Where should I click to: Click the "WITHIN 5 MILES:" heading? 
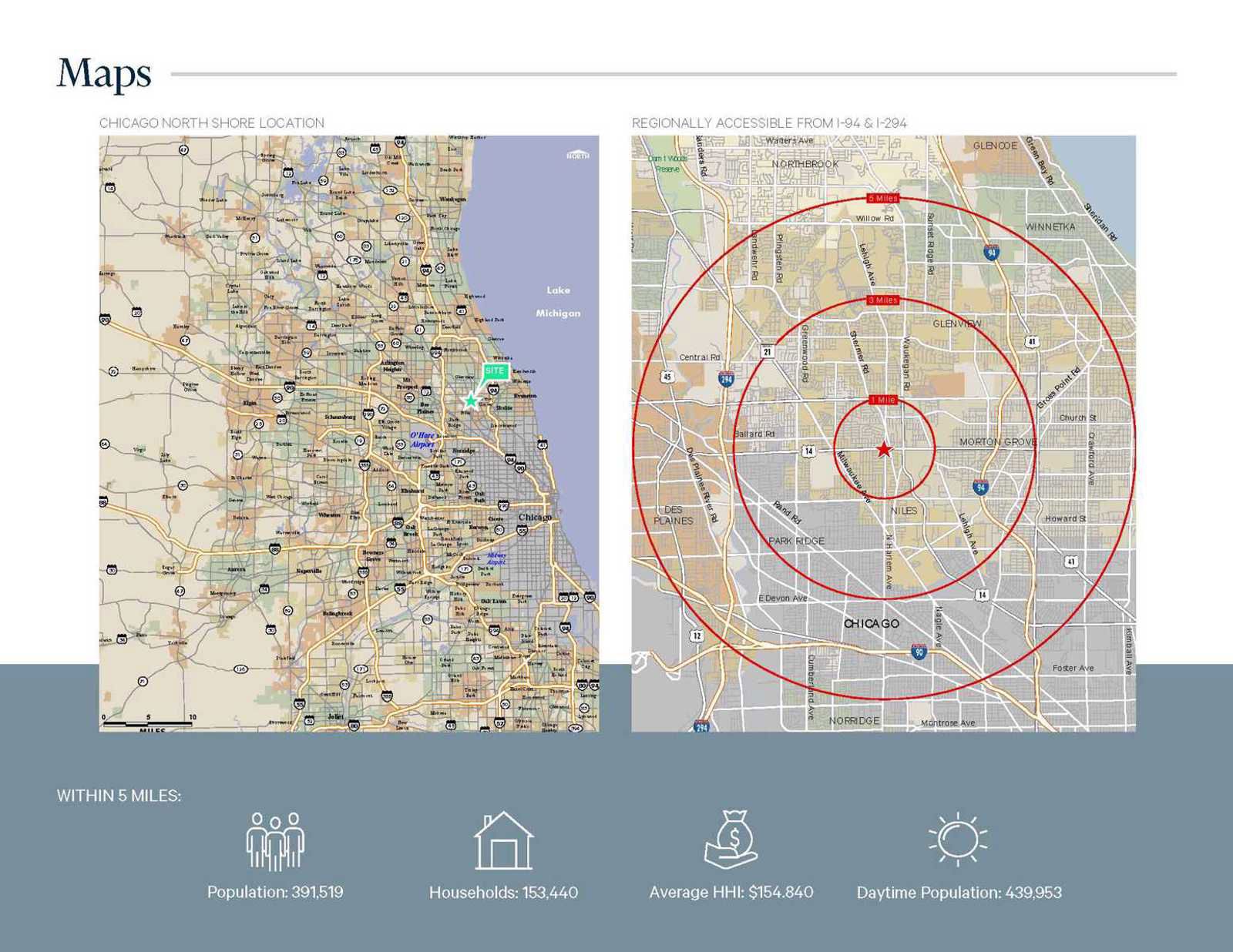tap(119, 796)
